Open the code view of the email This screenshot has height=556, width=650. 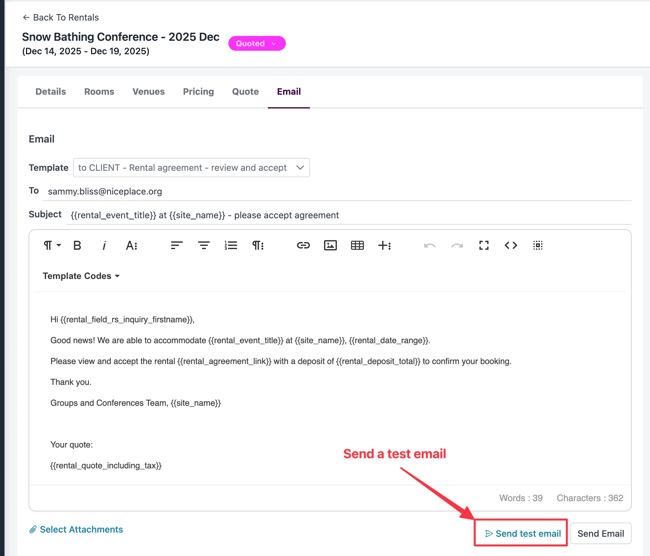click(x=511, y=245)
